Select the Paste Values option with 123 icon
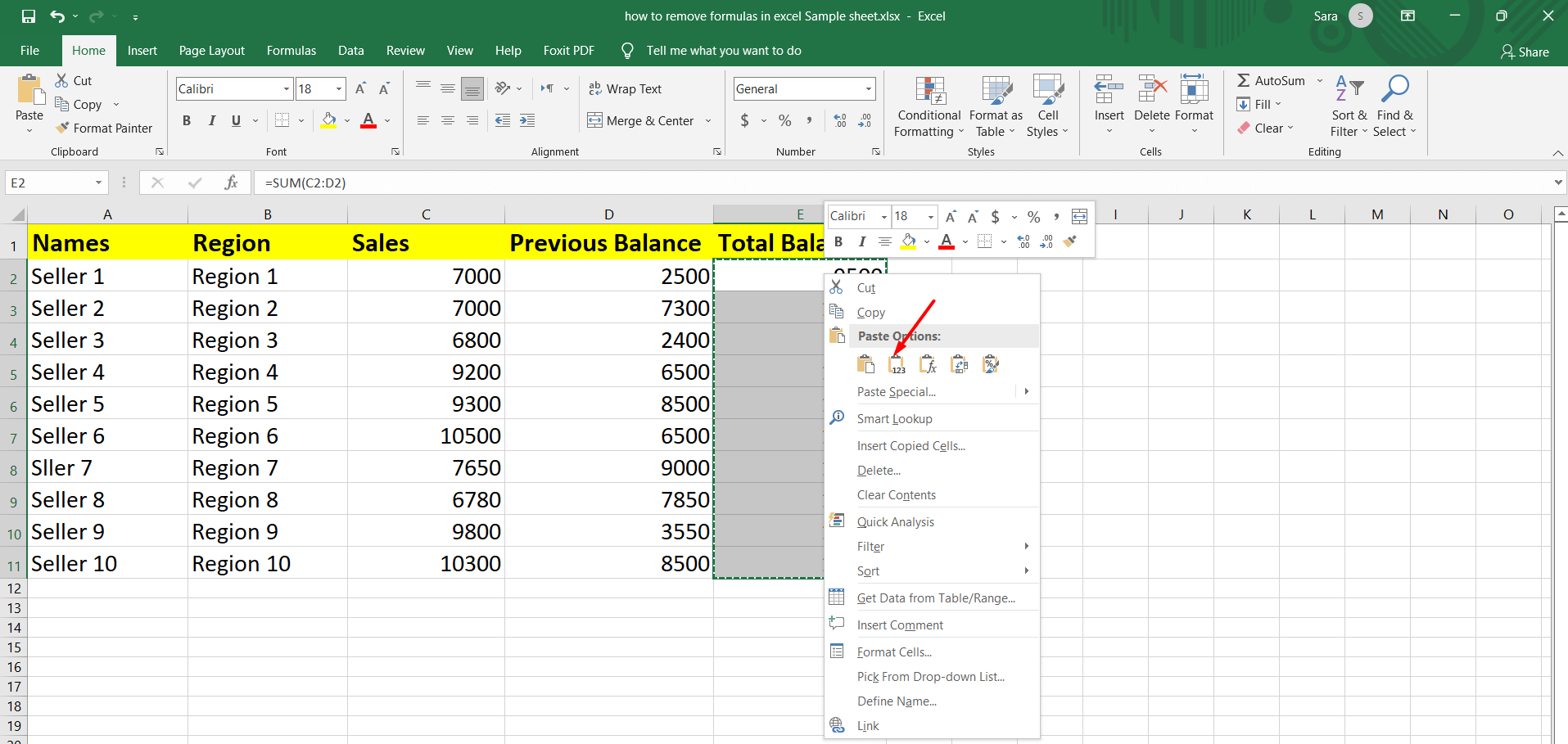The image size is (1568, 744). pos(897,363)
